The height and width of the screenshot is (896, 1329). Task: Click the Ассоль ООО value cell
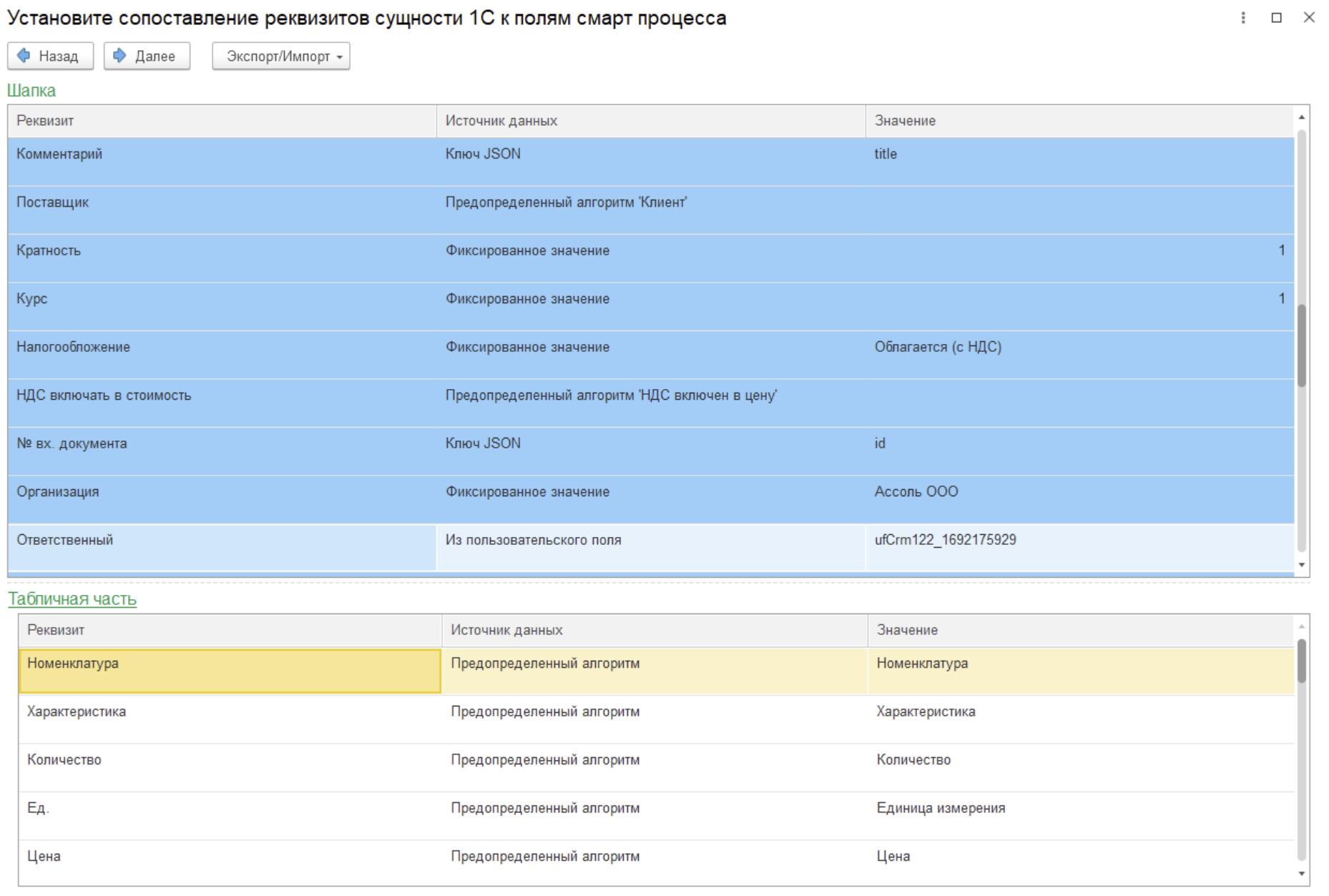[1080, 500]
